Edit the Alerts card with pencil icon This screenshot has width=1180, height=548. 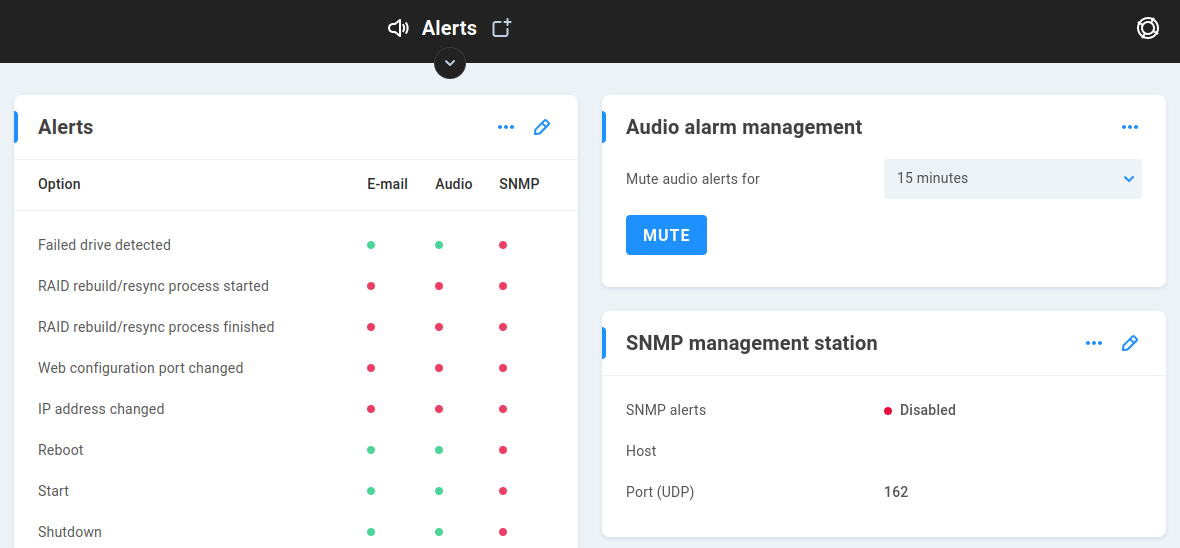[x=542, y=127]
